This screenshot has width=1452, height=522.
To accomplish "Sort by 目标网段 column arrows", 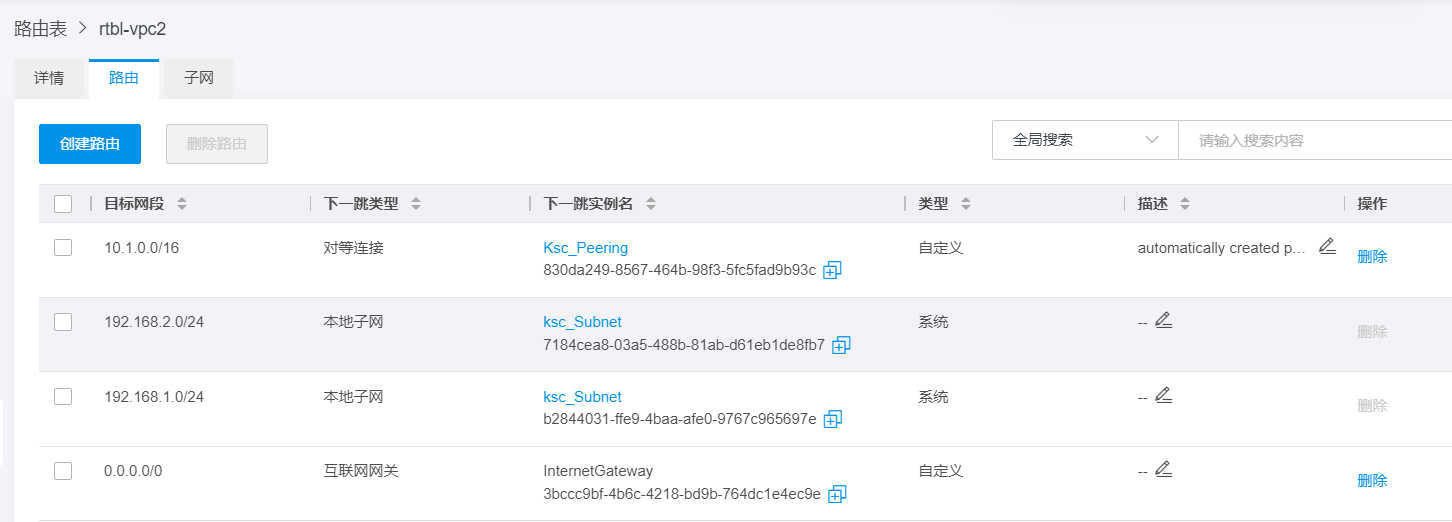I will click(181, 204).
